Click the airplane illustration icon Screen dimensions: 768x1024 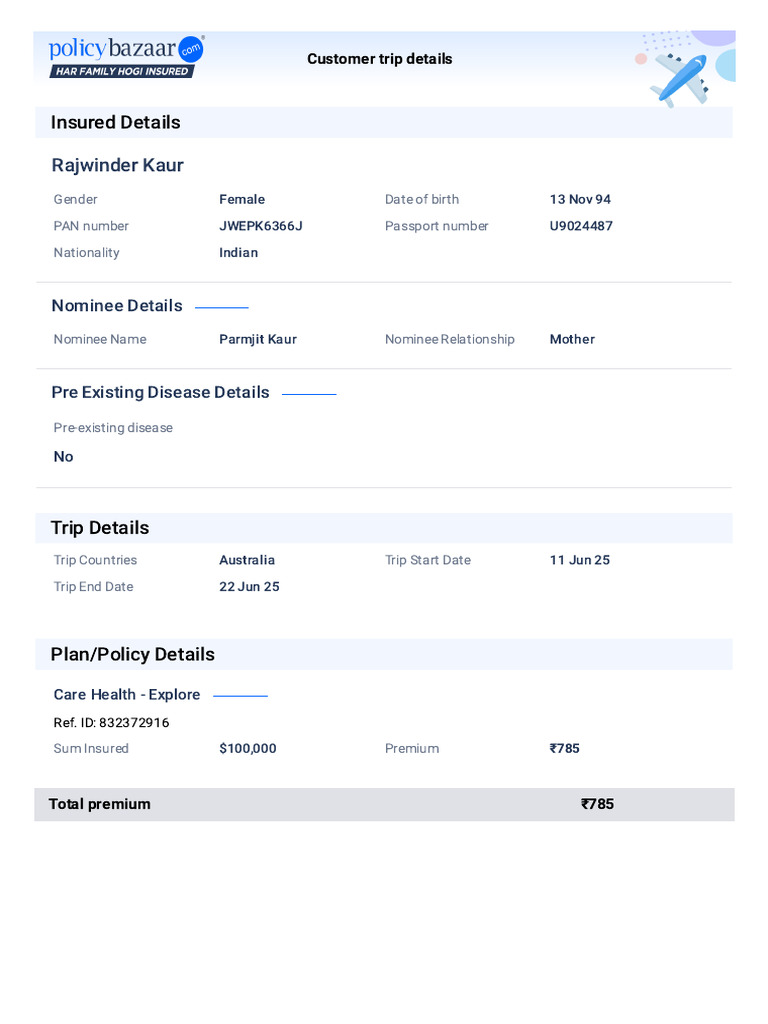[681, 78]
